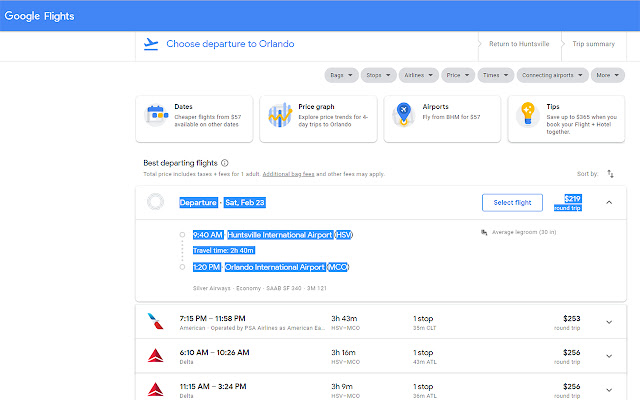Expand the 11:15 AM Delta flight details

coord(609,390)
